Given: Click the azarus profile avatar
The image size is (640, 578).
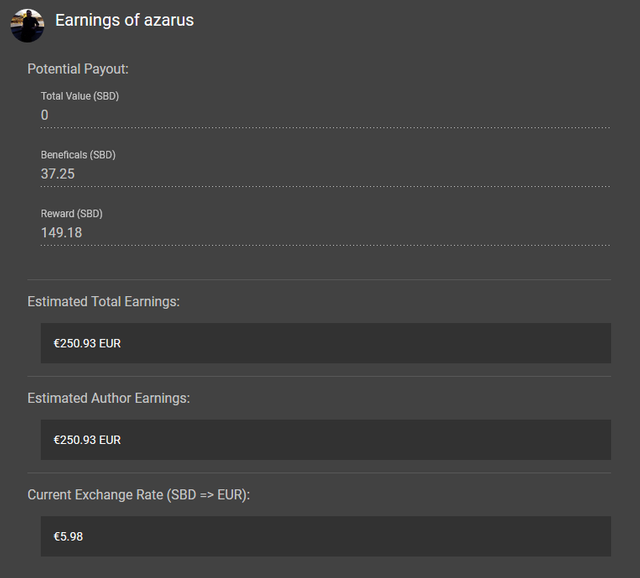Looking at the screenshot, I should tap(27, 25).
